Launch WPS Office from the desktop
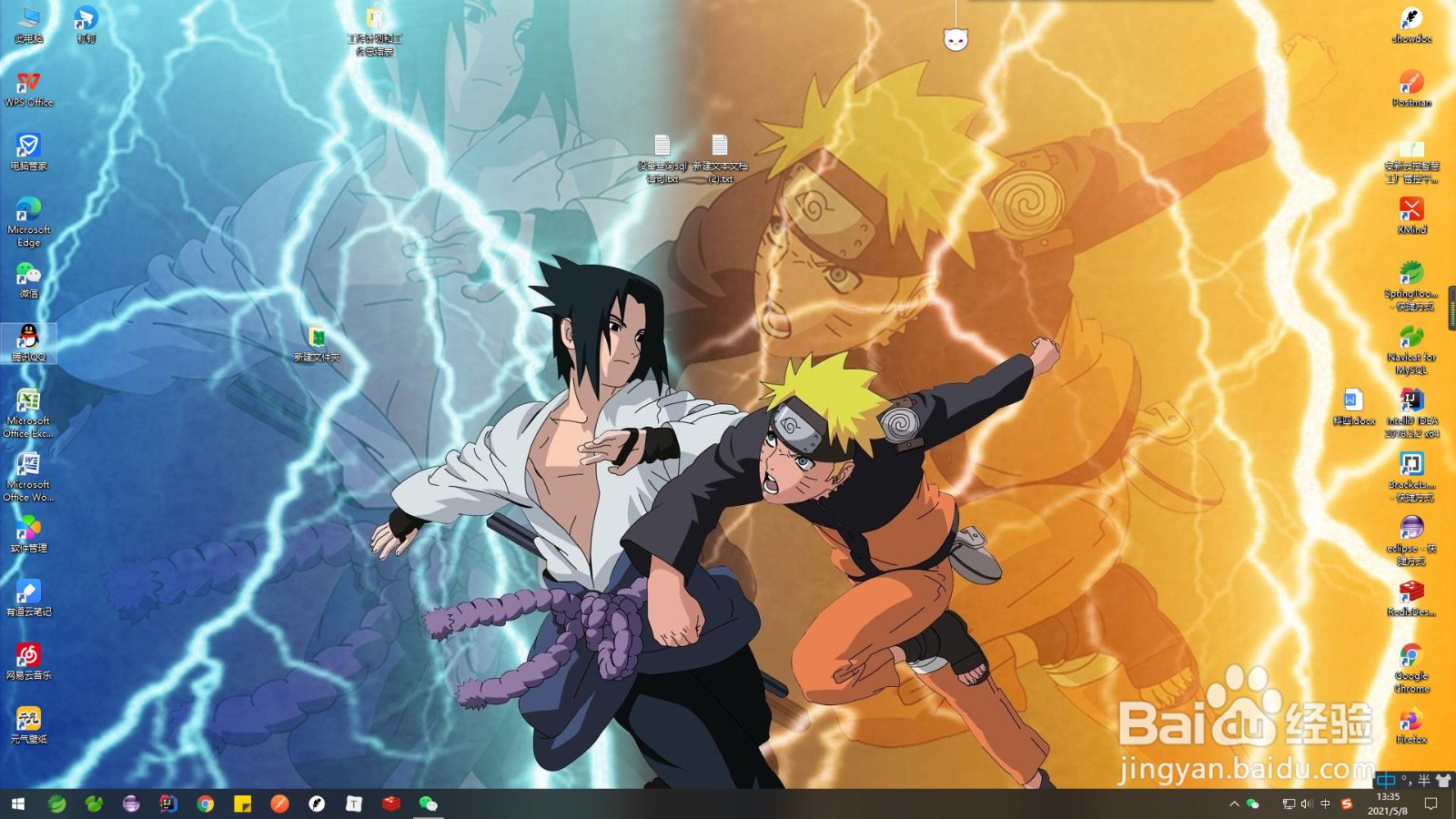Viewport: 1456px width, 819px height. (x=28, y=89)
